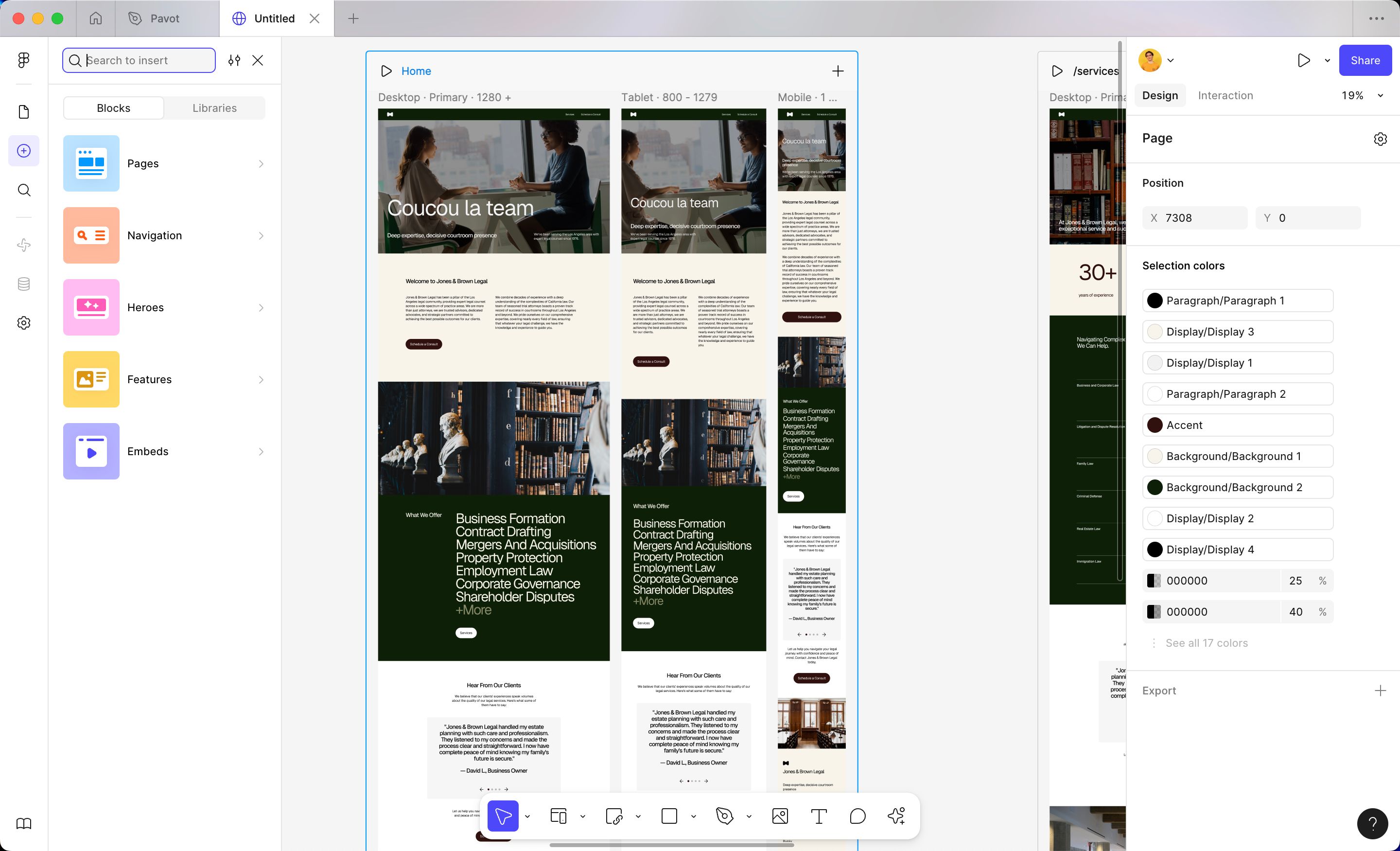Viewport: 1400px width, 851px height.
Task: Expand the Embeds blocks category
Action: [x=164, y=451]
